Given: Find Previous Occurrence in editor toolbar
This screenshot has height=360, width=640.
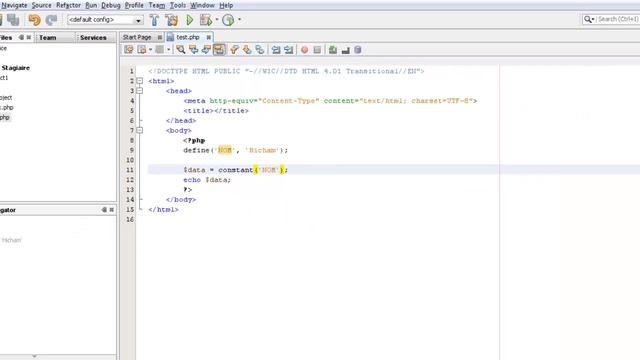Looking at the screenshot, I should click(193, 50).
